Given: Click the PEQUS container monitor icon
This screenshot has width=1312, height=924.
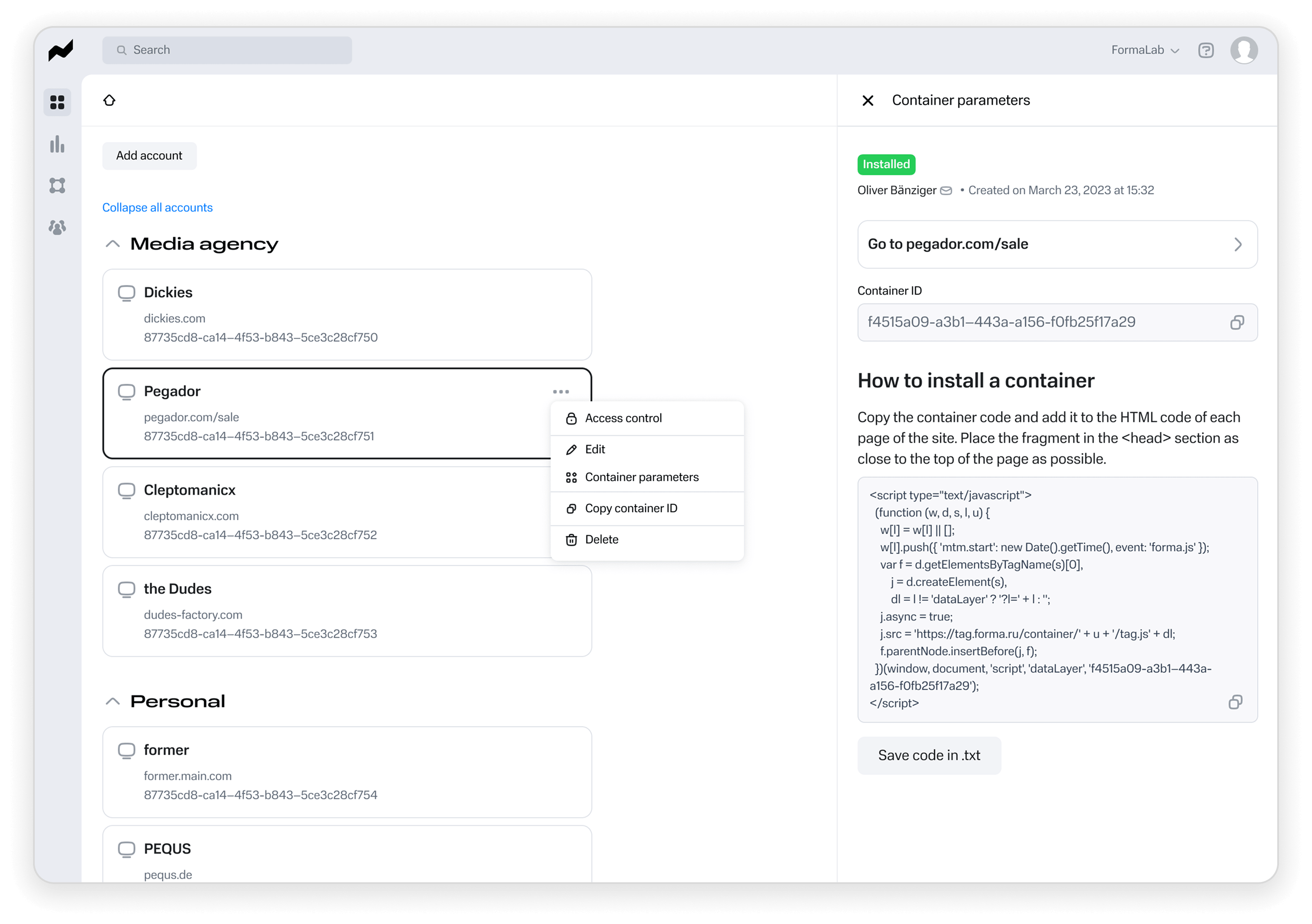Looking at the screenshot, I should tap(126, 849).
